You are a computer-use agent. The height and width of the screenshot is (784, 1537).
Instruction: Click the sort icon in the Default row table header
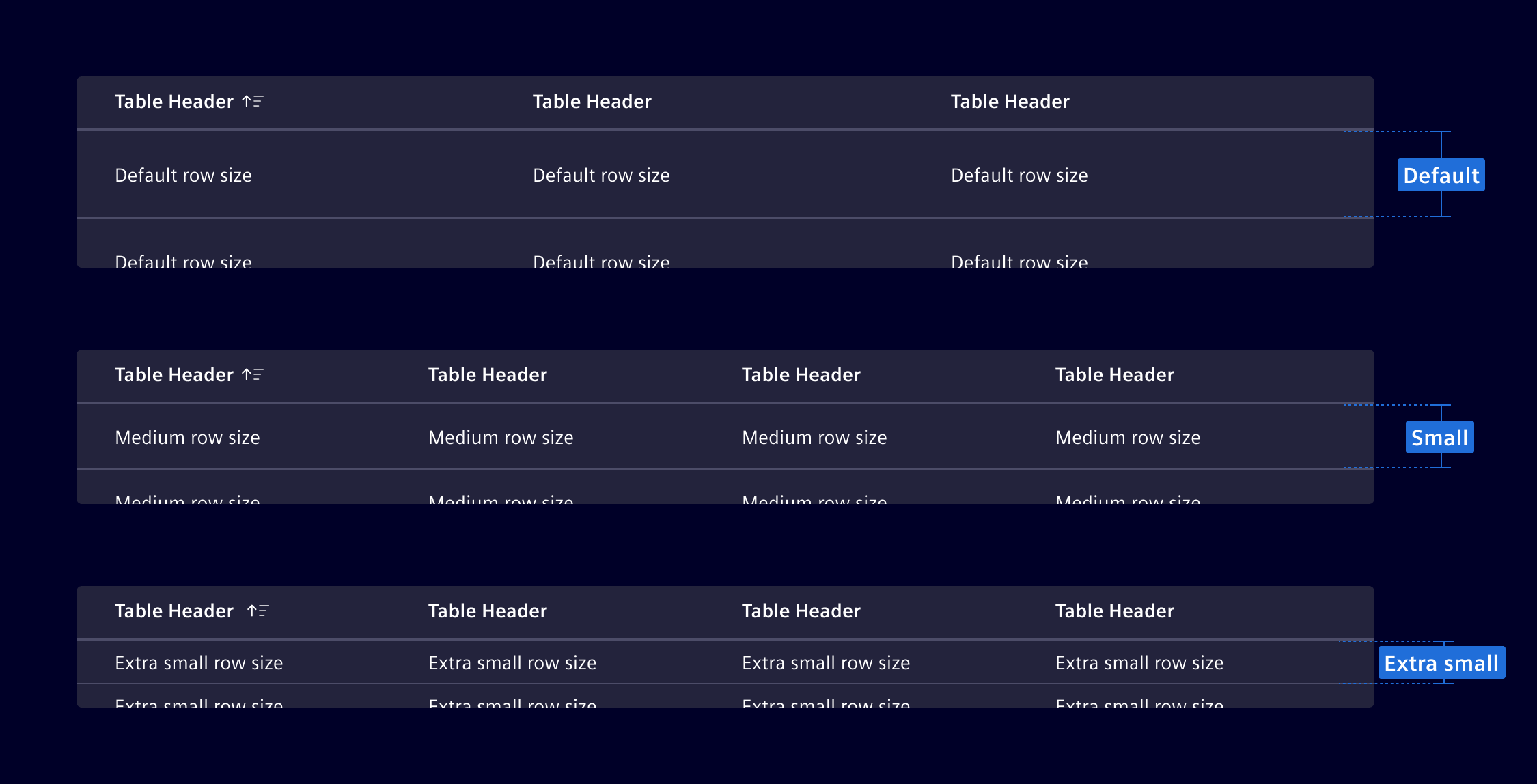[253, 102]
